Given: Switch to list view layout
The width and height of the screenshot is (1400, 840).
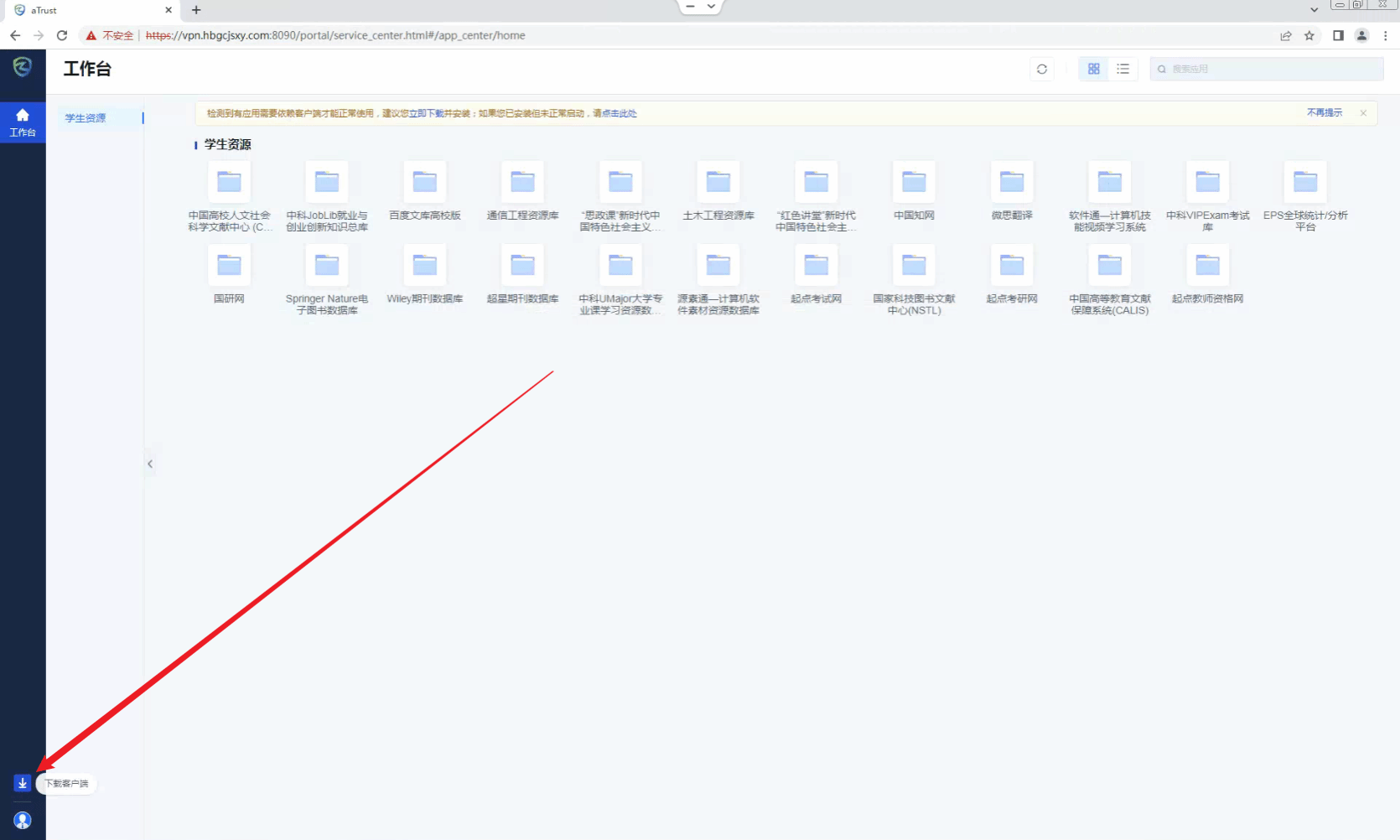Looking at the screenshot, I should tap(1123, 69).
